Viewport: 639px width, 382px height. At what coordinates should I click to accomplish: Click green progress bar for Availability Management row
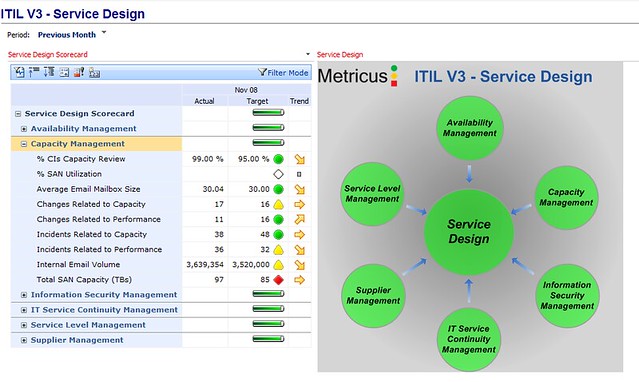tap(268, 128)
